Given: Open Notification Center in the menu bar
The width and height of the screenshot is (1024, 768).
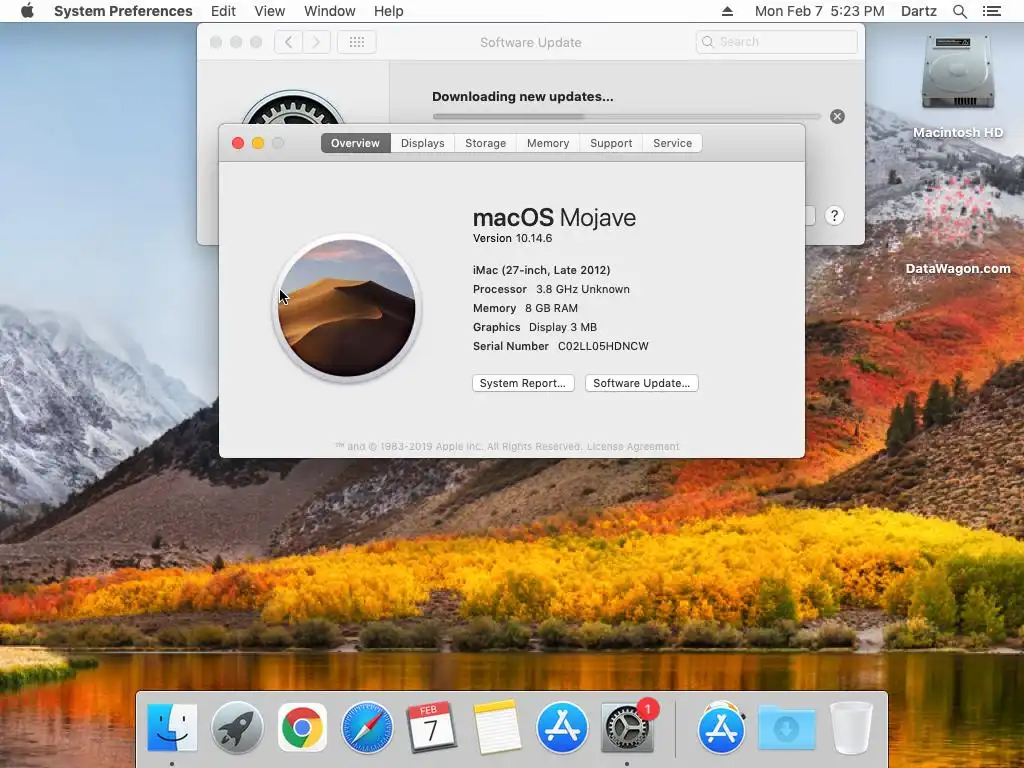Looking at the screenshot, I should (991, 11).
